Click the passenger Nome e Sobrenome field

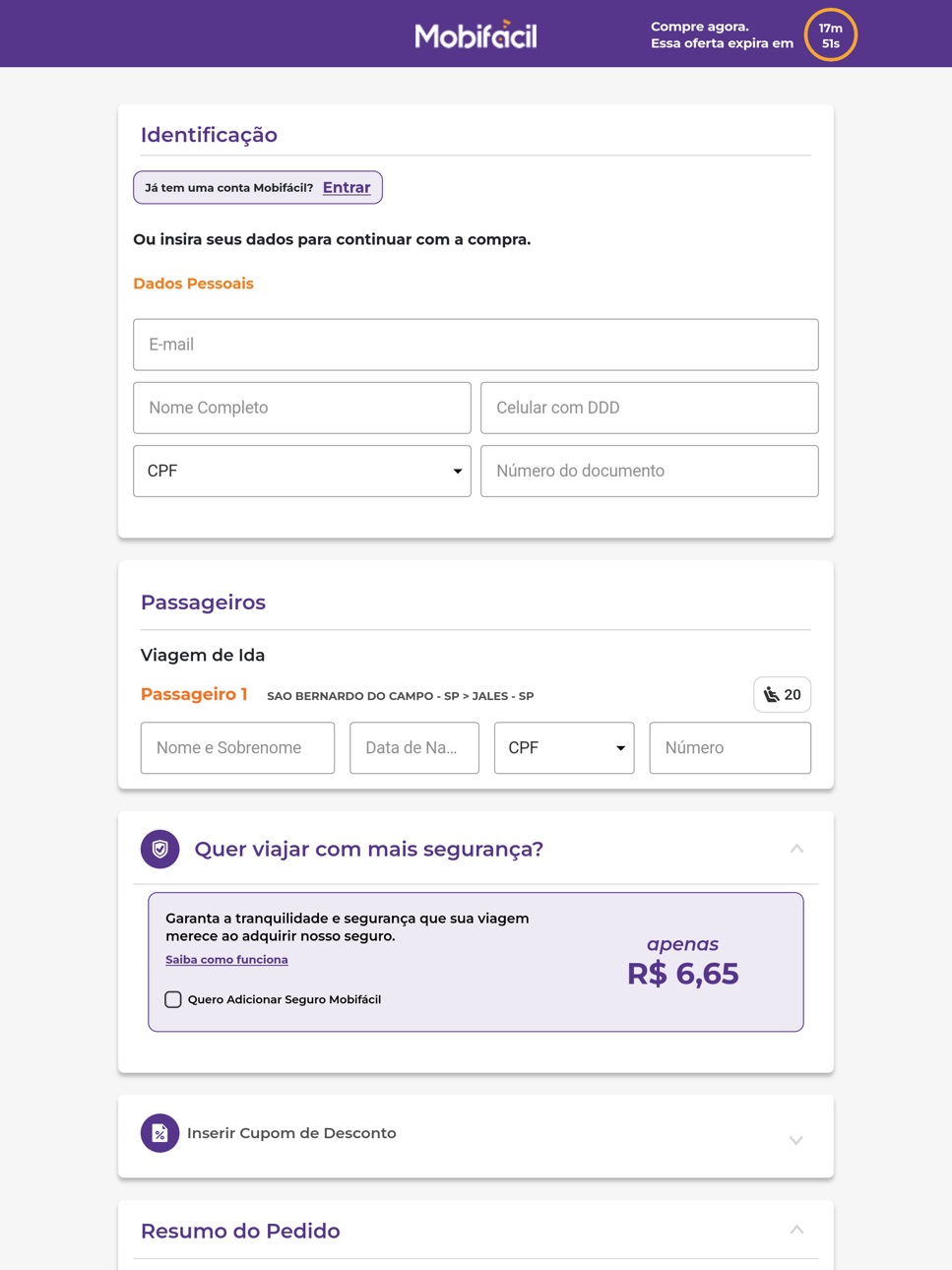(237, 748)
